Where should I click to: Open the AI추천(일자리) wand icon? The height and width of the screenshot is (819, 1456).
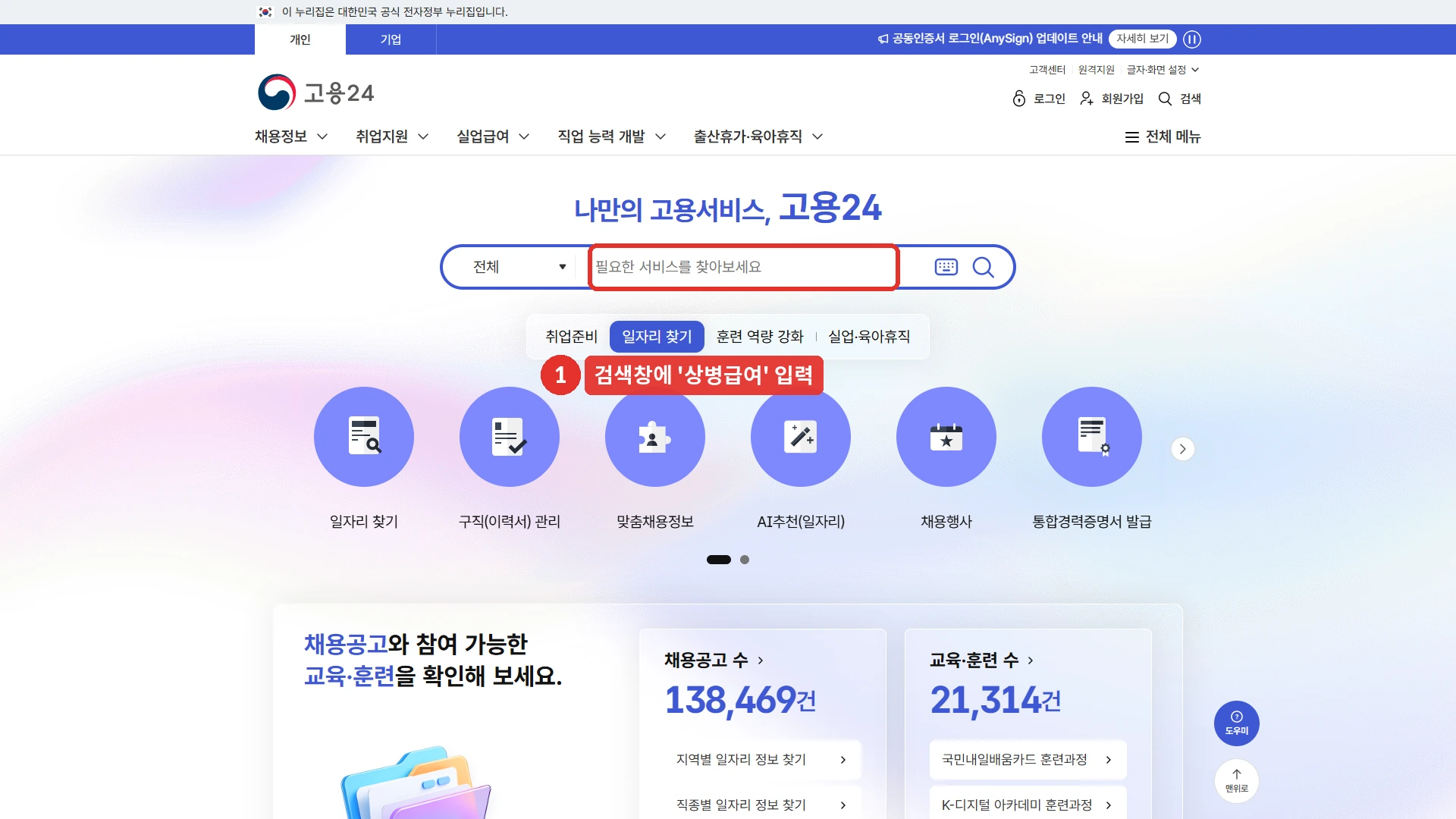[x=801, y=437]
